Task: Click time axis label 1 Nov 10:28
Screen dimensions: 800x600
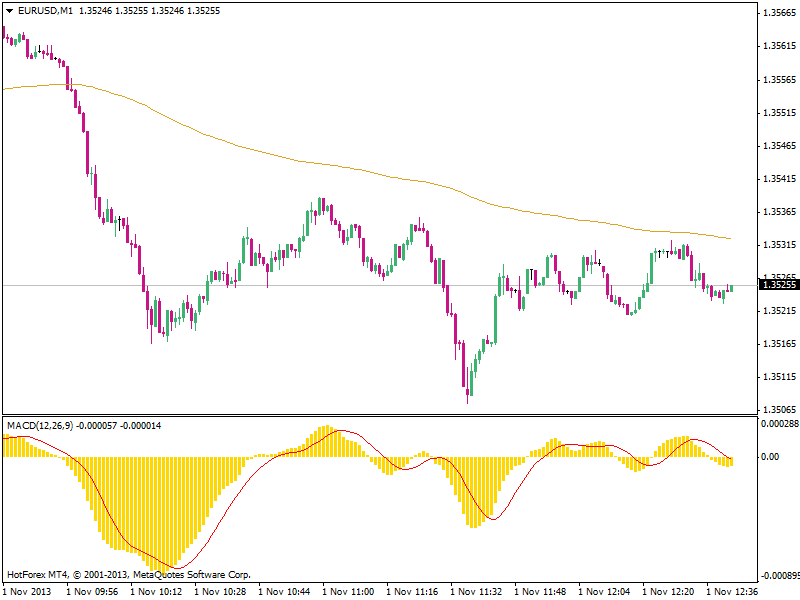Action: pyautogui.click(x=220, y=592)
